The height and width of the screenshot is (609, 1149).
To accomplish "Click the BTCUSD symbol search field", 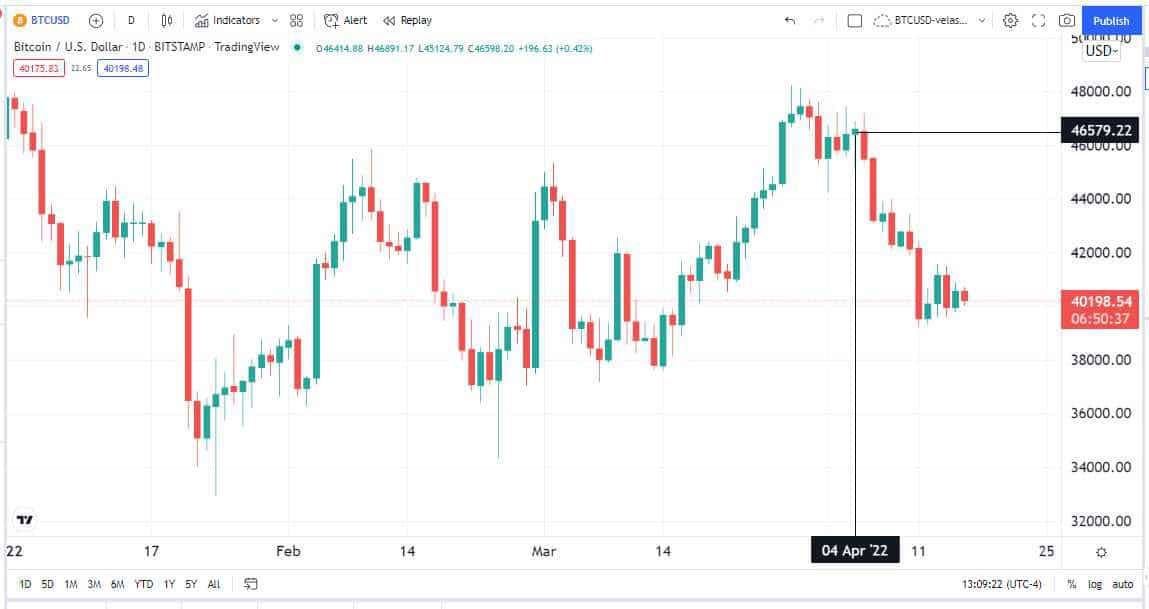I will pyautogui.click(x=47, y=20).
